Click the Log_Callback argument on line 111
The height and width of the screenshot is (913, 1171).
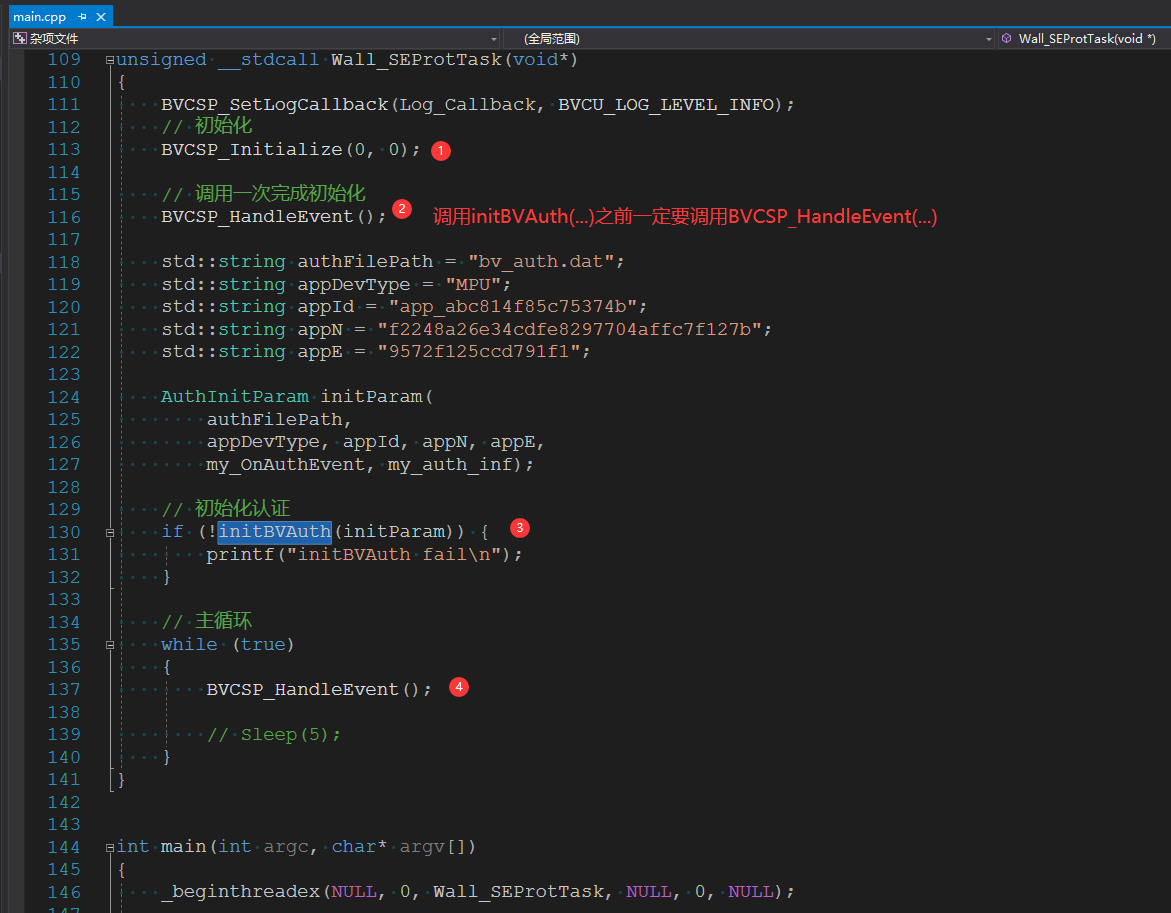point(468,105)
